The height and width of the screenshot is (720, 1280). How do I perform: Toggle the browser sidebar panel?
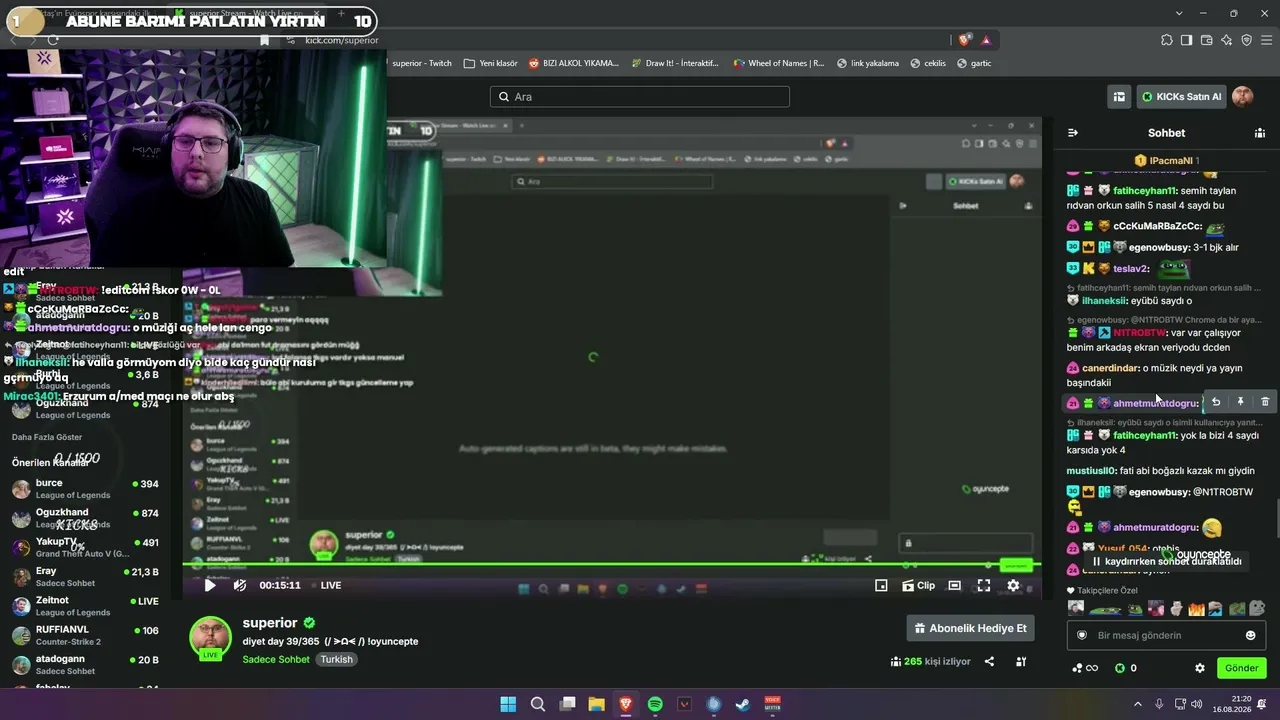pos(1186,40)
